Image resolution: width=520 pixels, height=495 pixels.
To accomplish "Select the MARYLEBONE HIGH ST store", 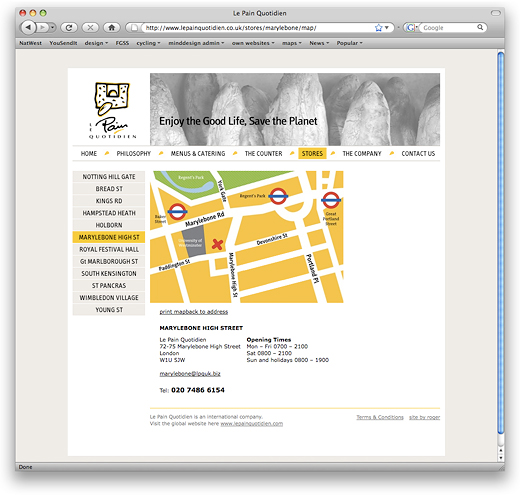I will click(x=109, y=237).
